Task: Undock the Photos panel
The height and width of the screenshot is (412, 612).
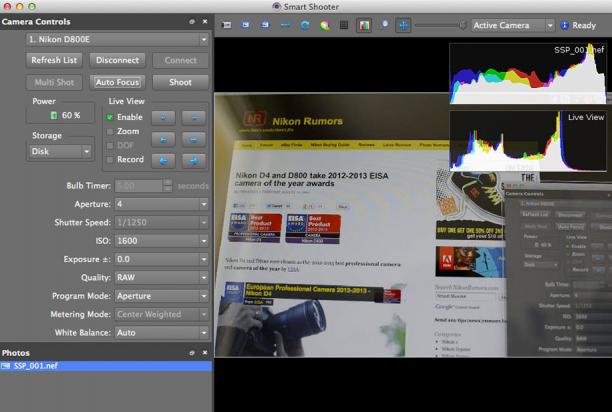Action: 192,353
